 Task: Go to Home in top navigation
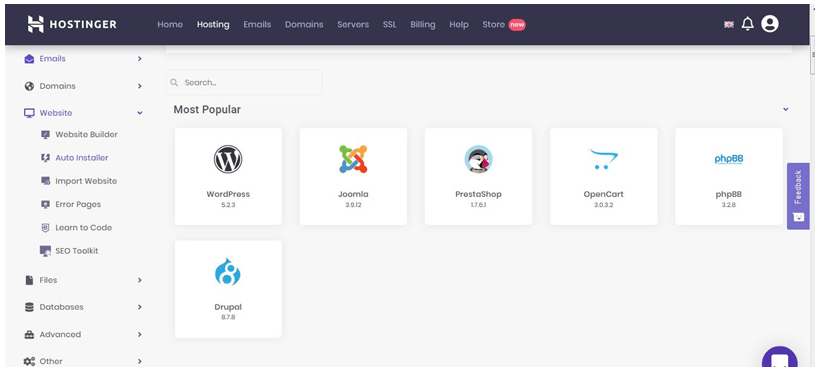(170, 24)
